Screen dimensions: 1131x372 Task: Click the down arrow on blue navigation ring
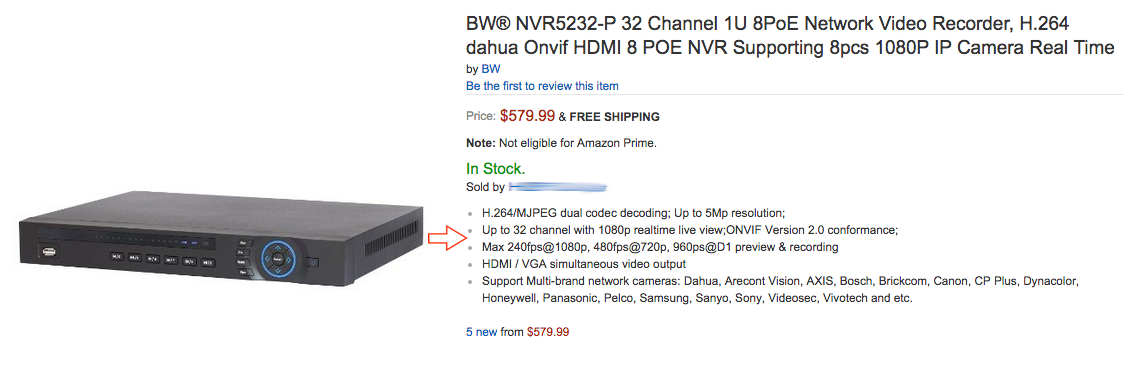click(278, 271)
